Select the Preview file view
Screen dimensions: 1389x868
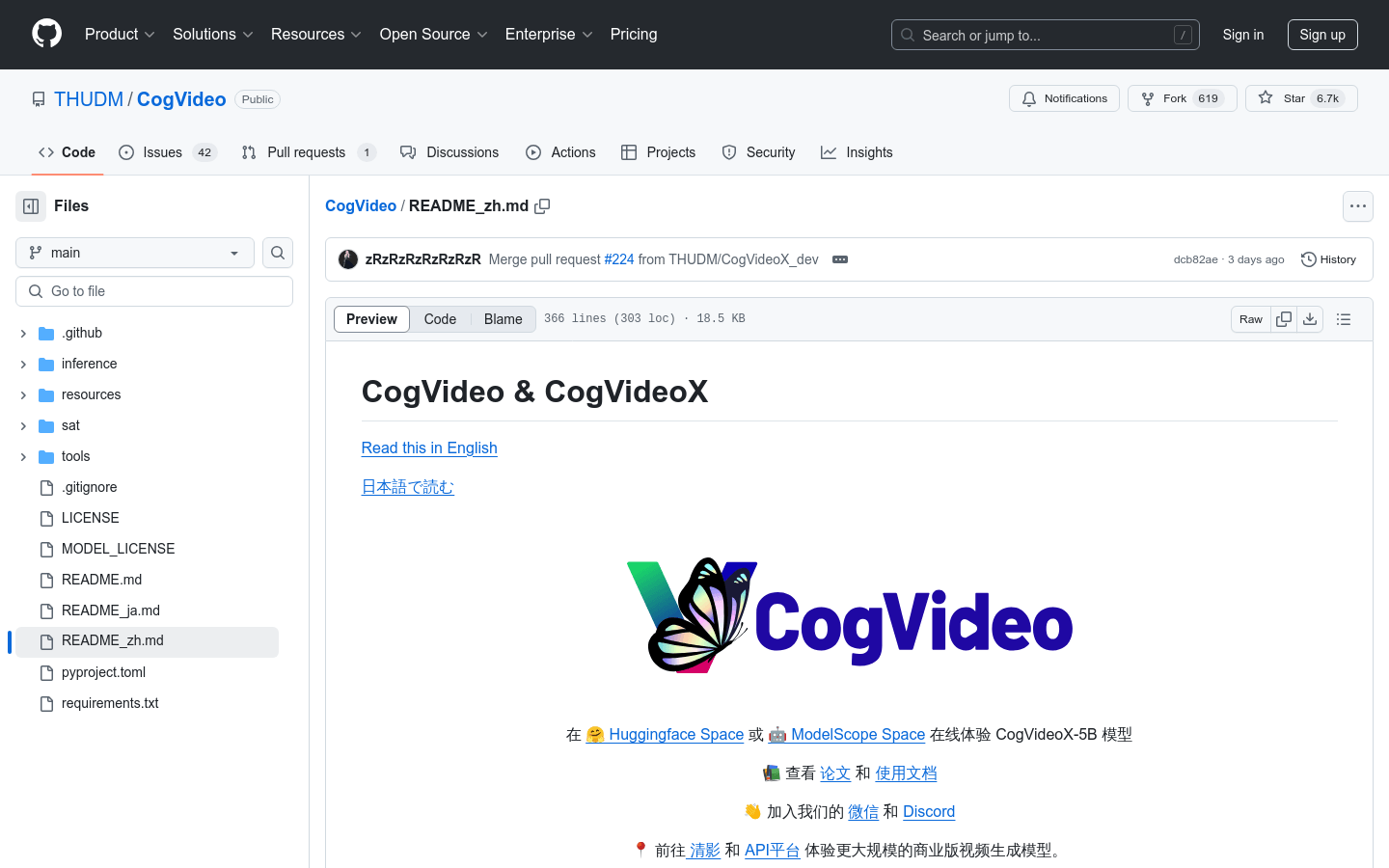click(371, 319)
